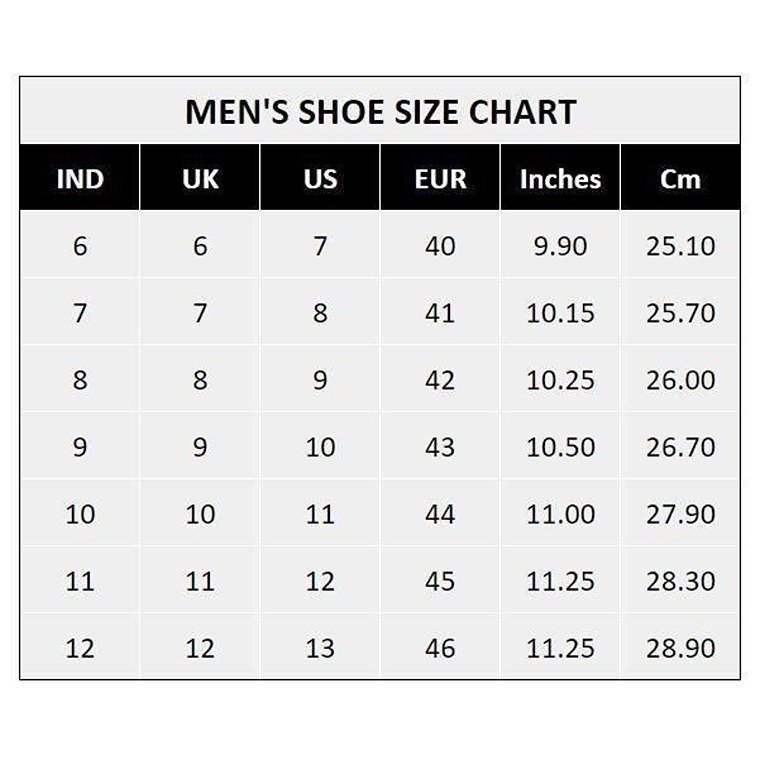Select EUR size 45 cell

click(x=440, y=581)
